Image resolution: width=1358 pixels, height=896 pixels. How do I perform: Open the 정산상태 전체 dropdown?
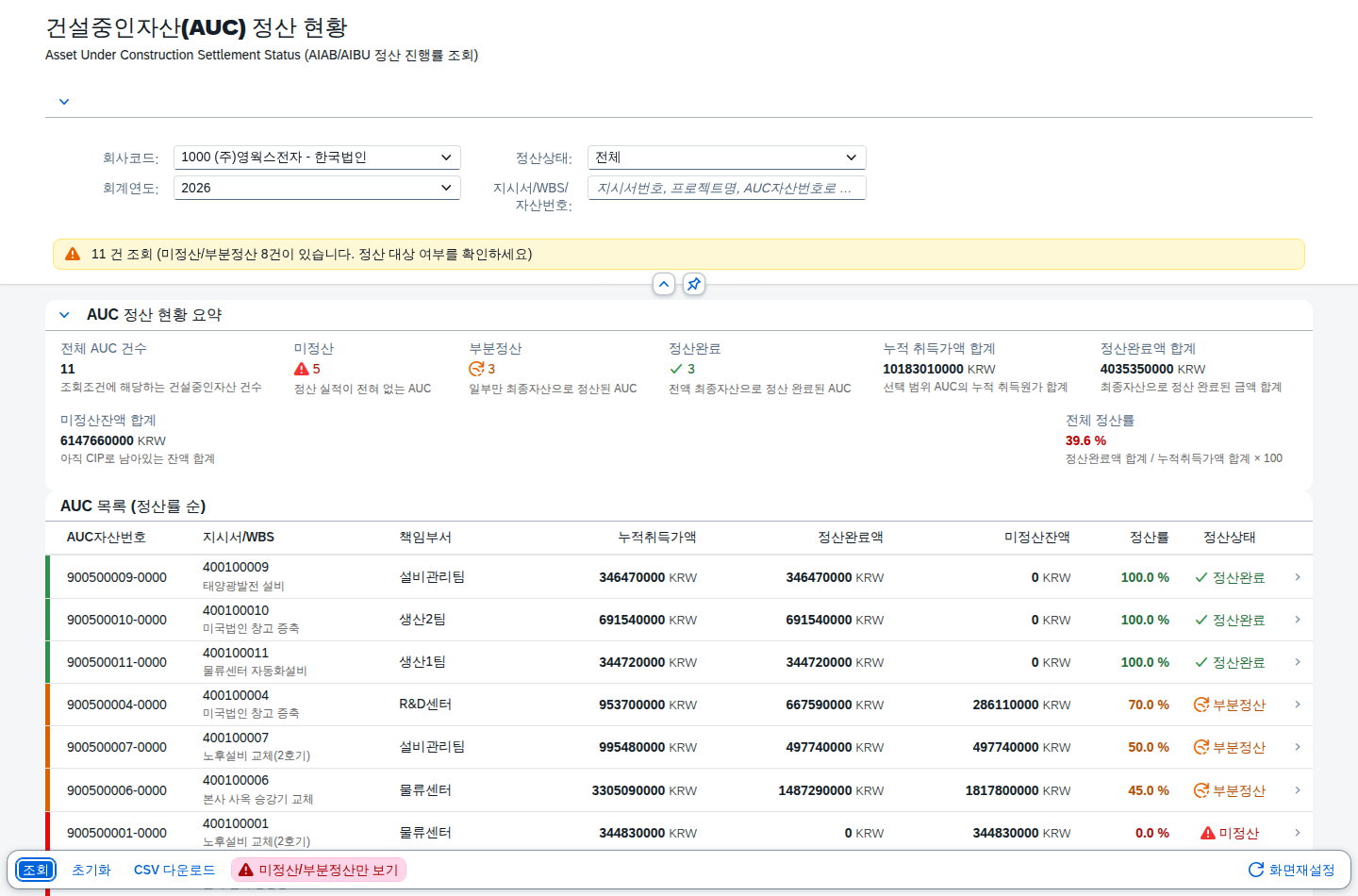pos(726,158)
